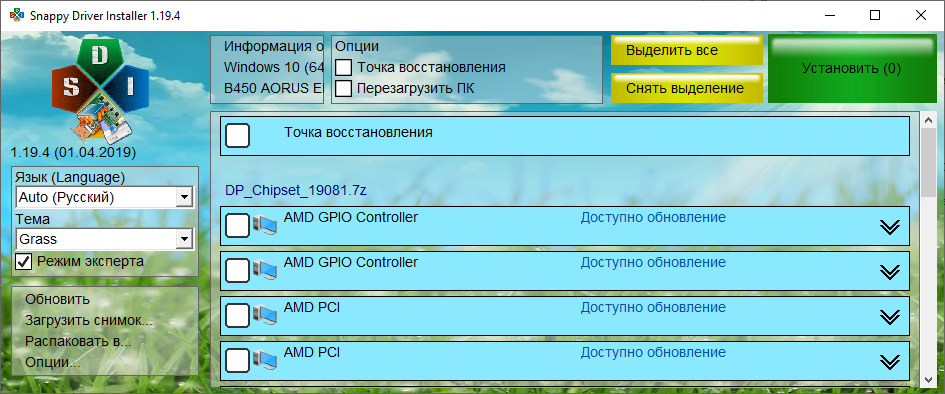Click device icon of the first AMD PCI row
The width and height of the screenshot is (945, 394).
tap(264, 316)
